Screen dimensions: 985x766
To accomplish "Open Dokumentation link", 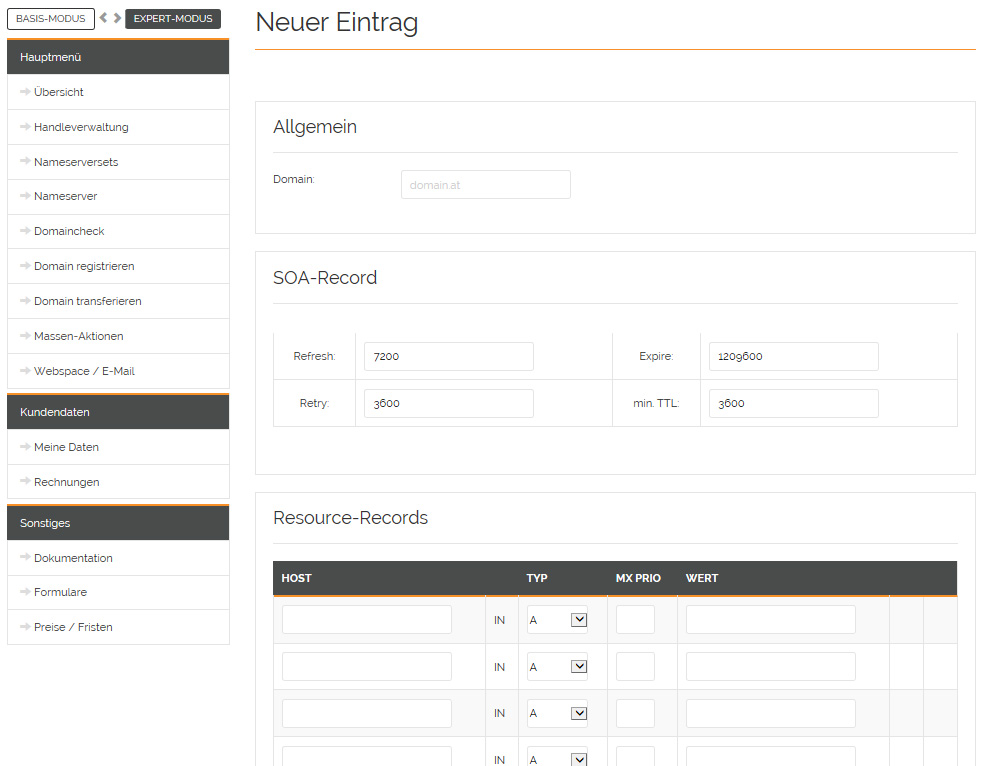I will (118, 558).
